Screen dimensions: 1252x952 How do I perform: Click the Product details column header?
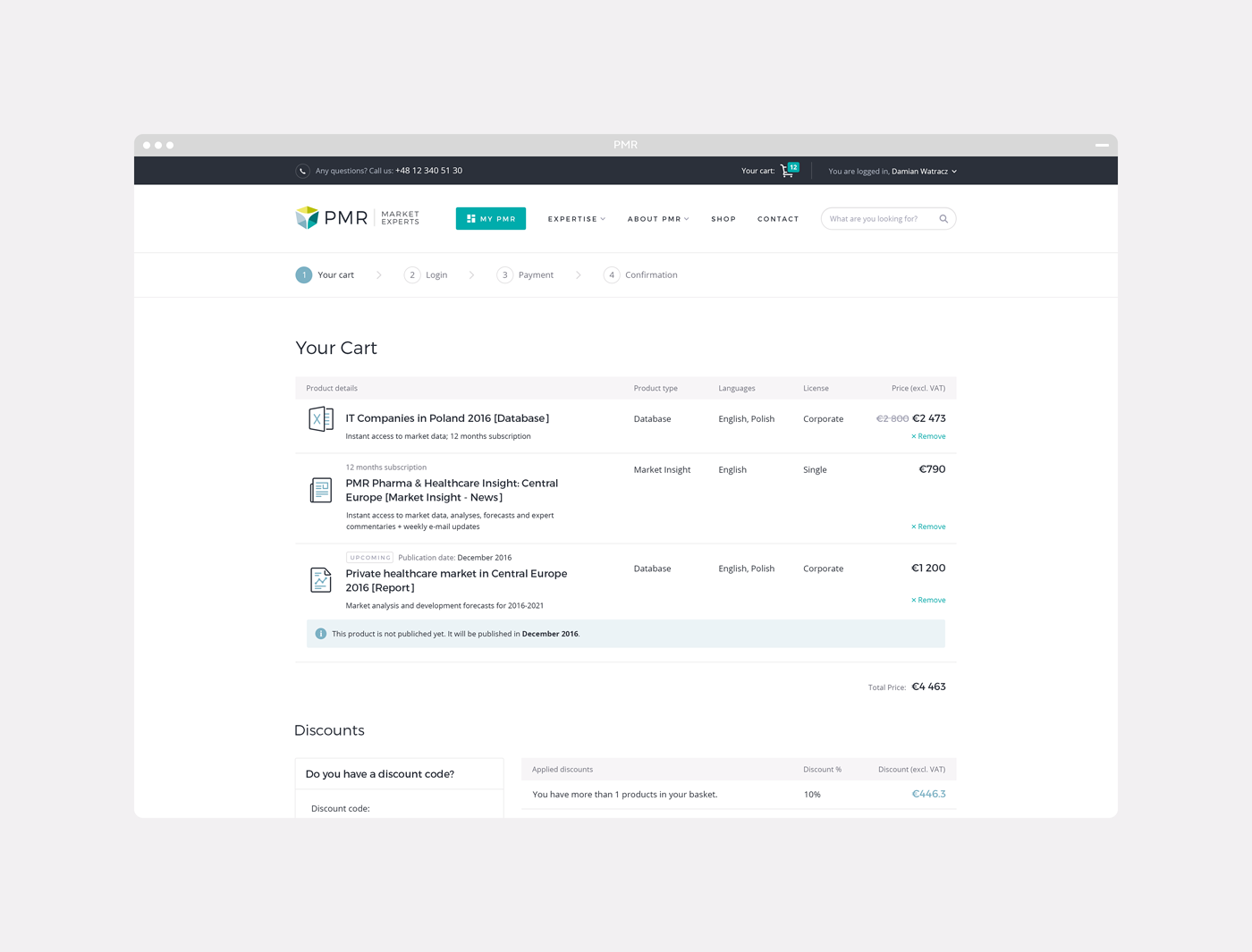click(x=332, y=389)
